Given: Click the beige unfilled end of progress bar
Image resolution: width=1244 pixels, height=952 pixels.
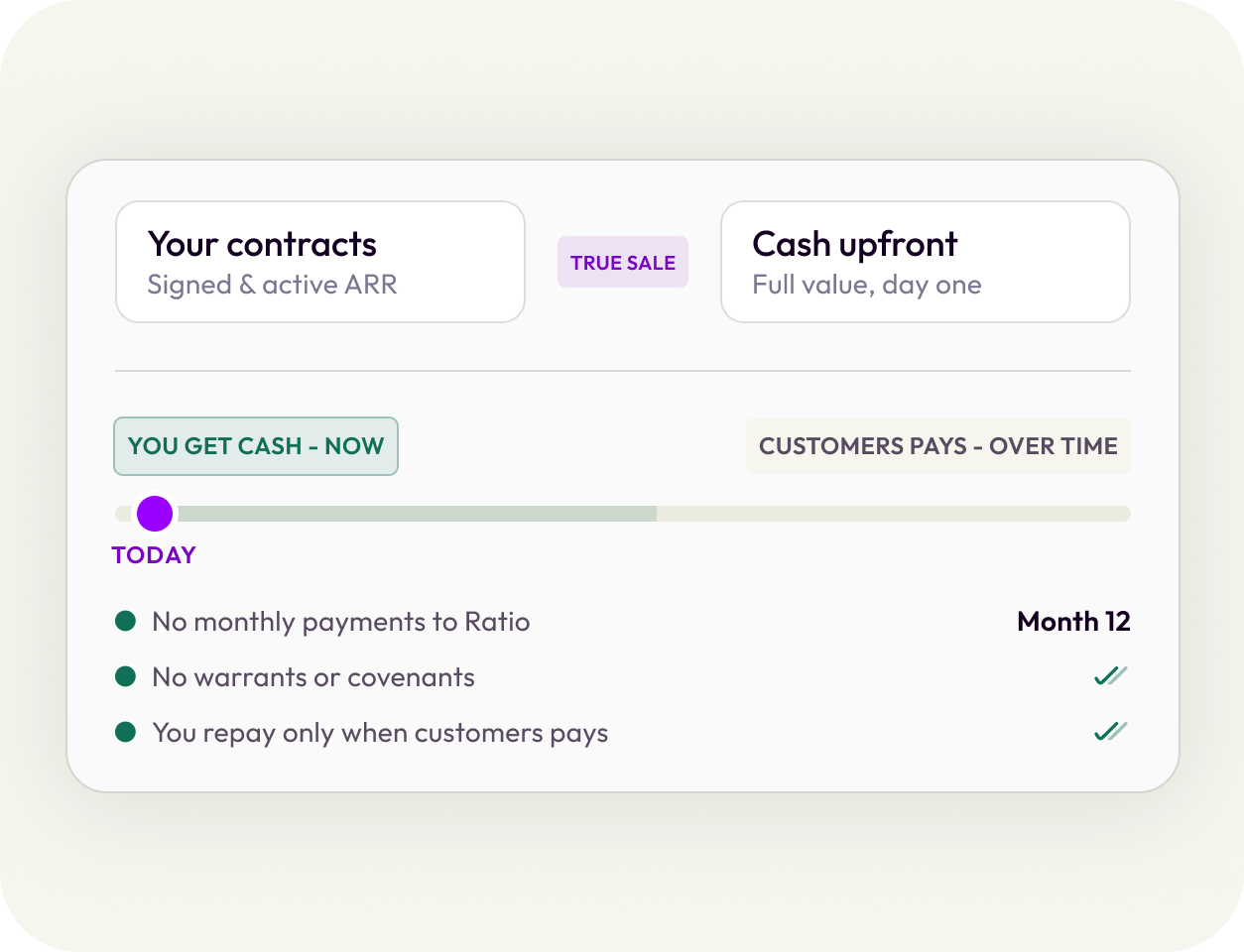Looking at the screenshot, I should coord(894,514).
